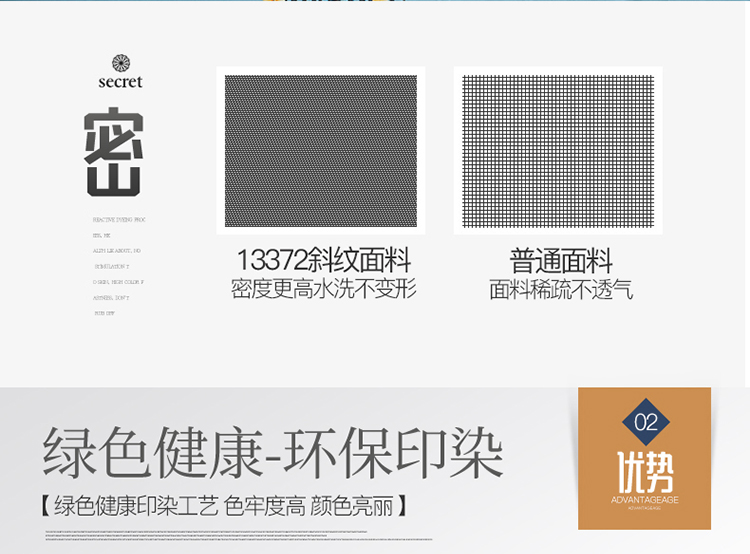The width and height of the screenshot is (750, 554).
Task: Click the fine-print paragraph below the subtitle
Action: click(240, 534)
